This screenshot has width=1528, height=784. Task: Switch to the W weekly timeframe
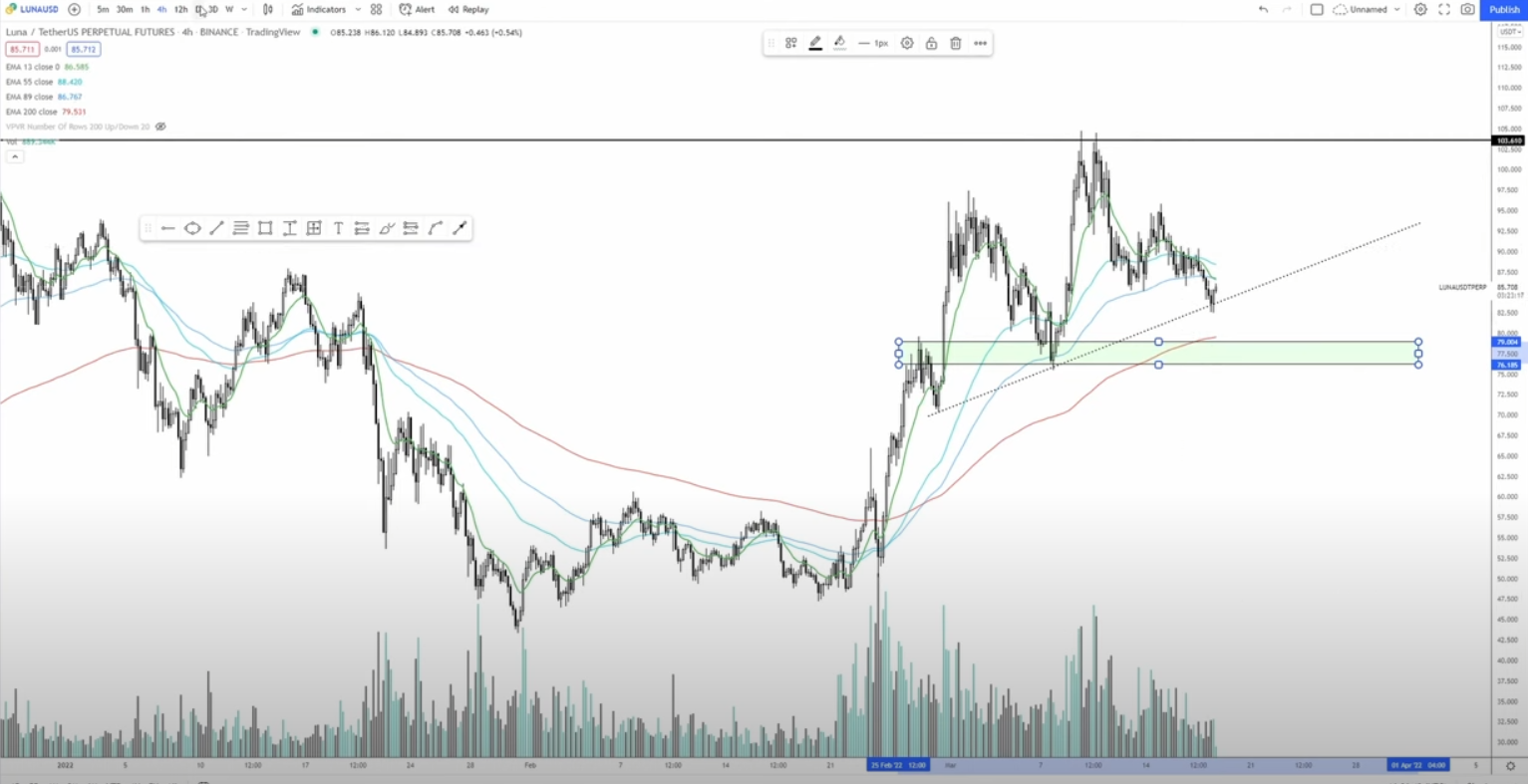pos(229,9)
